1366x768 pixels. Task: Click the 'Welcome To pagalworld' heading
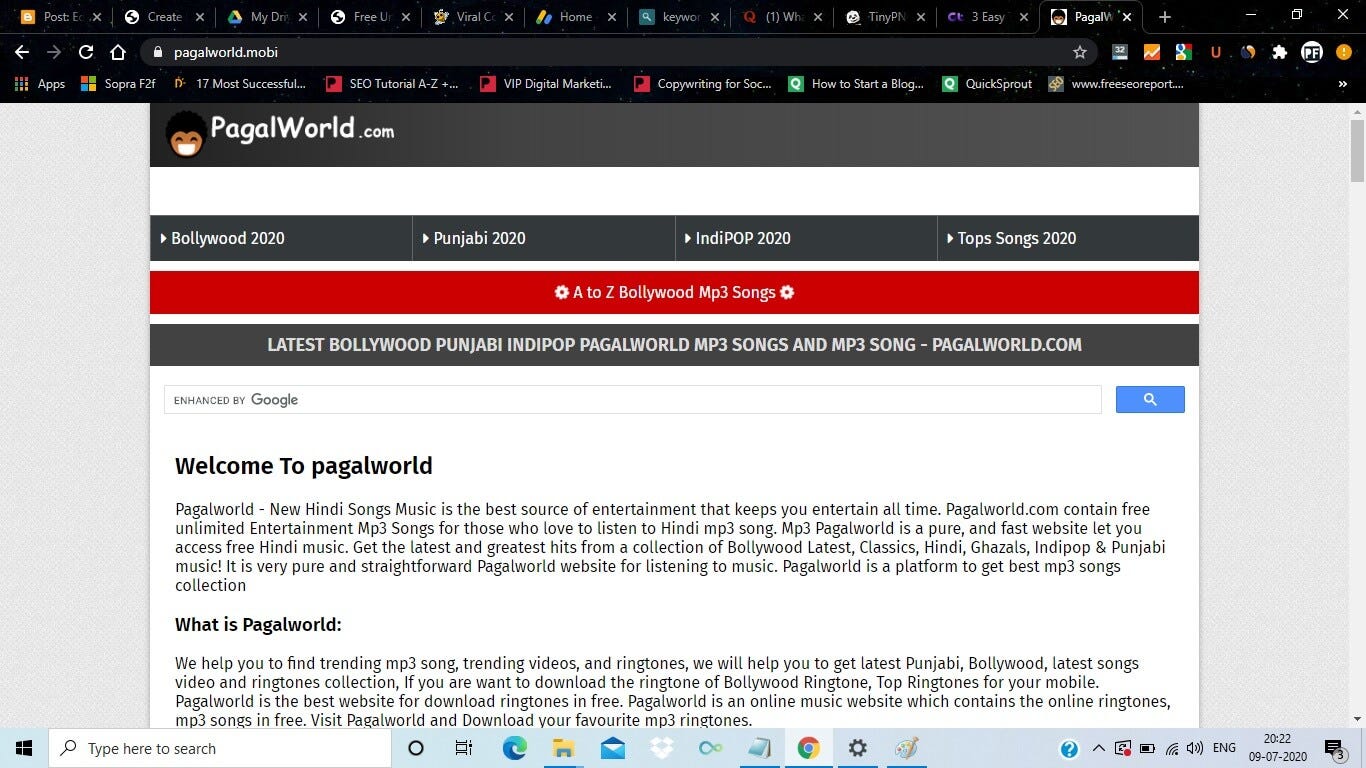point(304,466)
